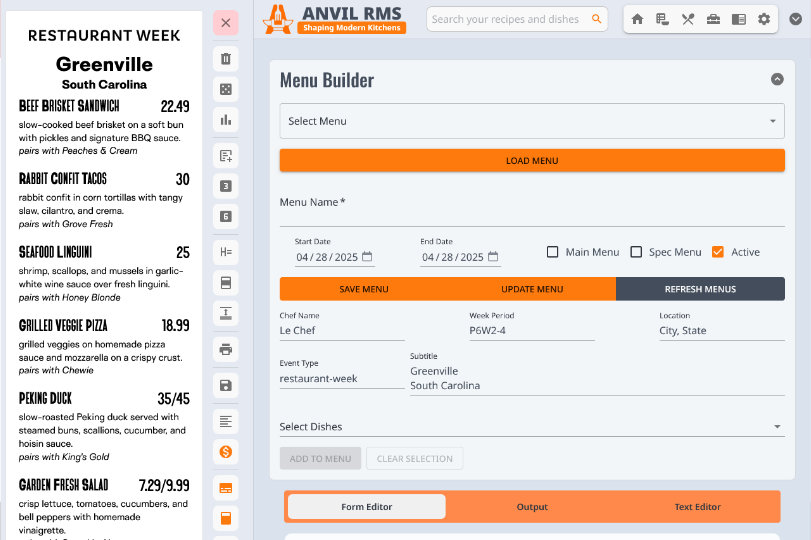Viewport: 811px width, 540px height.
Task: Open settings gear icon in top toolbar
Action: (764, 19)
